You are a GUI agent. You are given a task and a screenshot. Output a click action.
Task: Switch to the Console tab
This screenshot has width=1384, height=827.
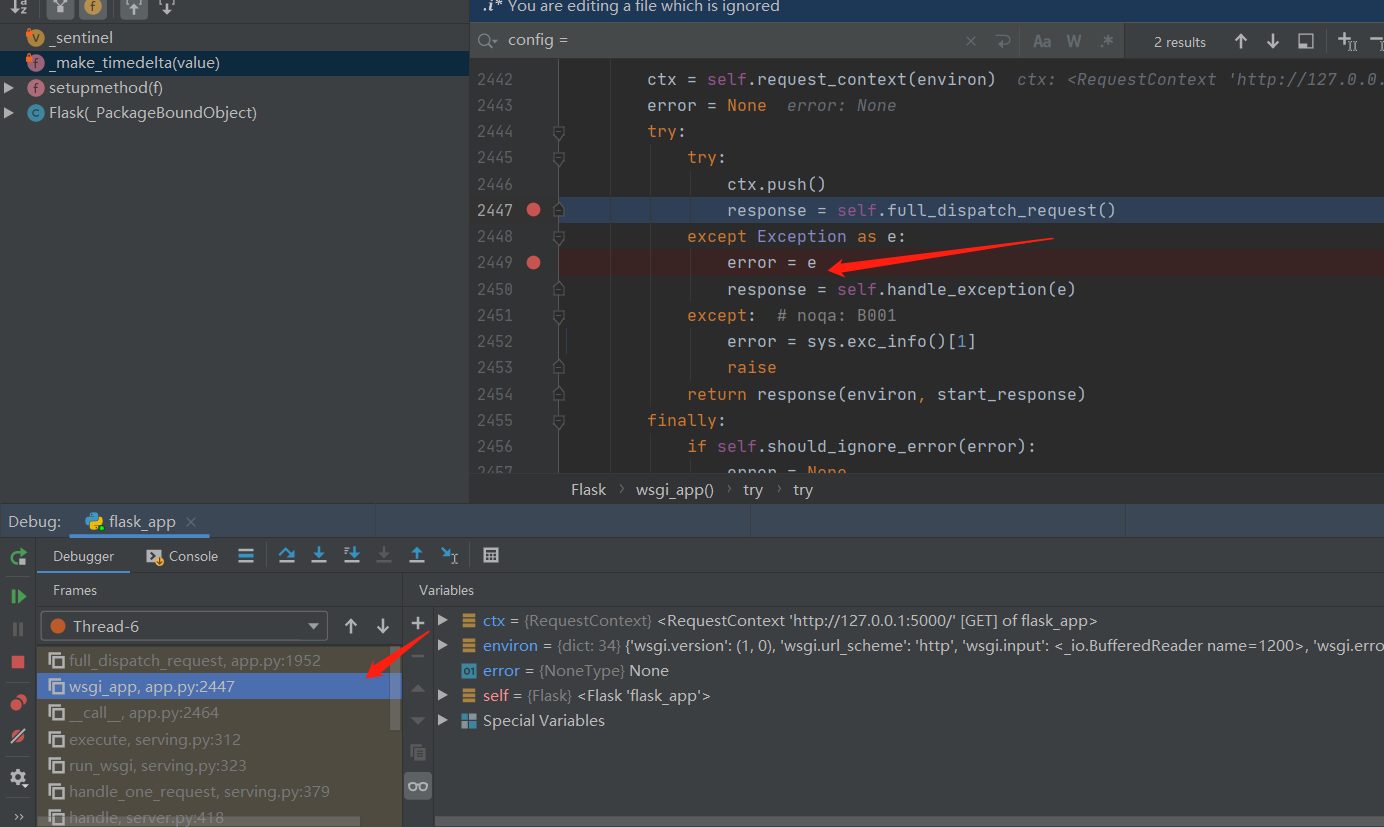(x=182, y=556)
